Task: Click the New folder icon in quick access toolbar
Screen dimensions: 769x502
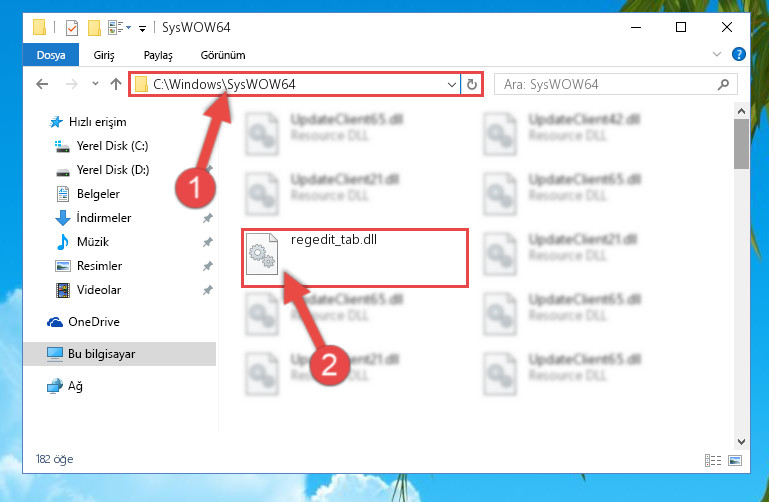Action: click(94, 27)
